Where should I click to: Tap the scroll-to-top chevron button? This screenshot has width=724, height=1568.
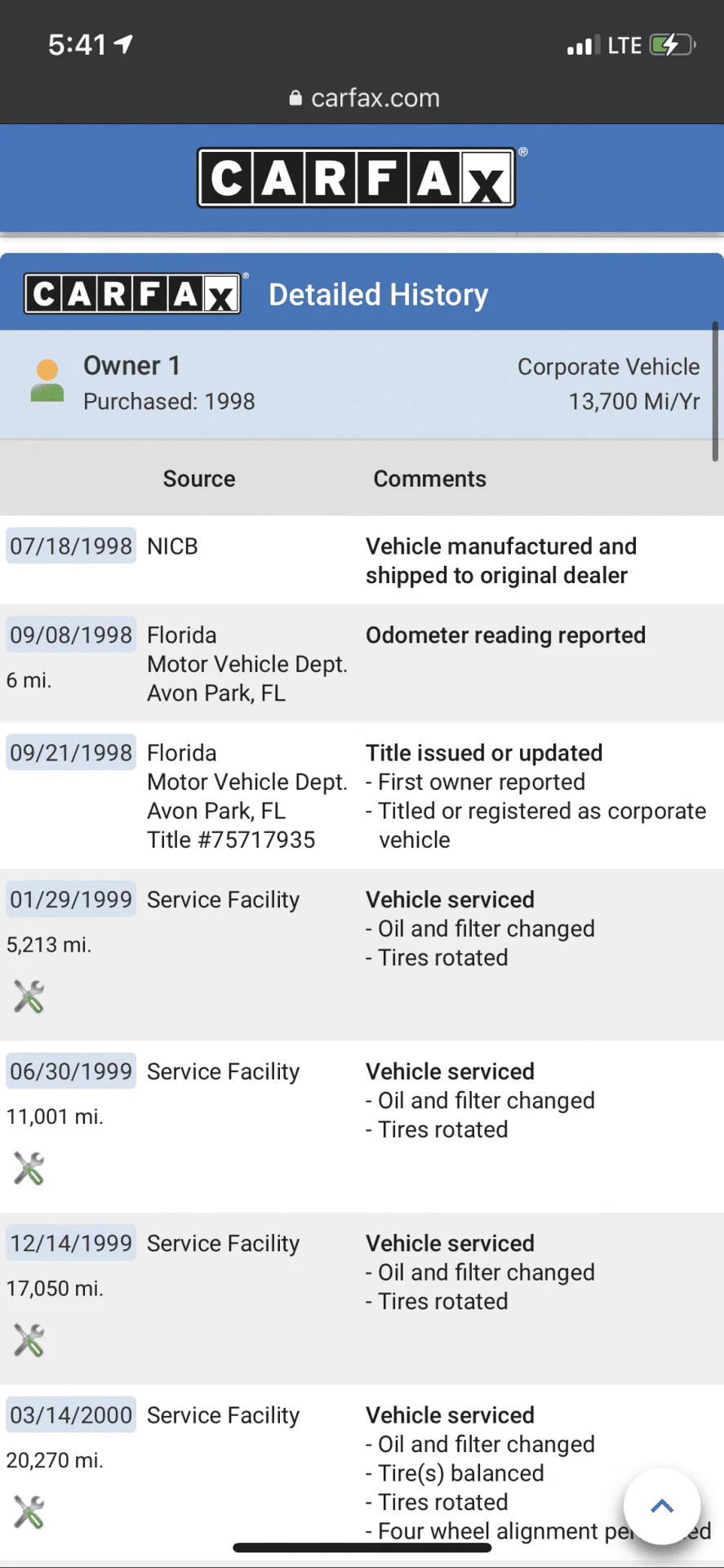tap(662, 1507)
